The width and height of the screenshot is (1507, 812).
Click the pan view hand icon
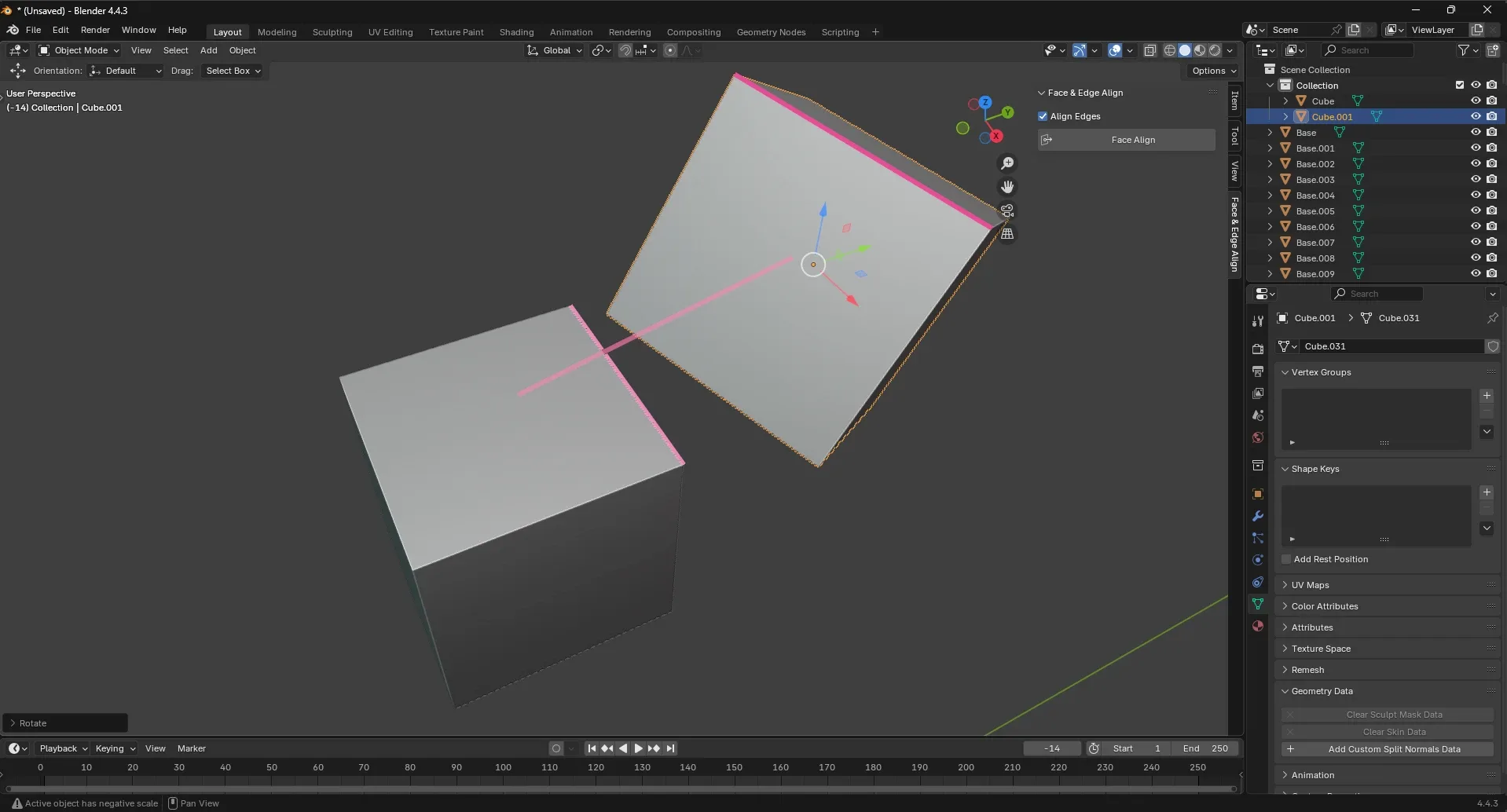point(1007,187)
